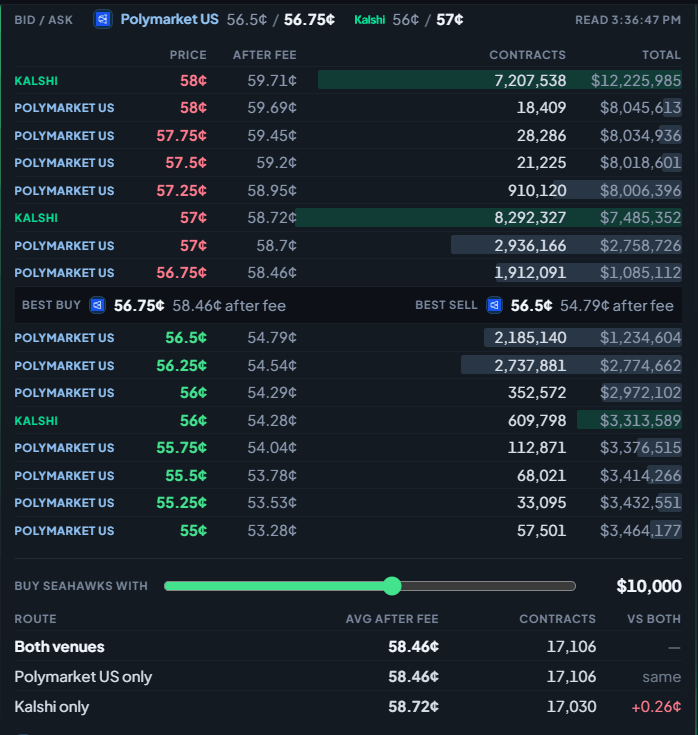Click the +0.26¢ difference value
The height and width of the screenshot is (735, 698).
[656, 707]
